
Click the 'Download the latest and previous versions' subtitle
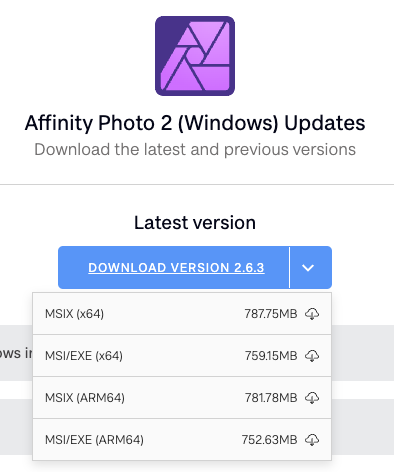click(195, 149)
